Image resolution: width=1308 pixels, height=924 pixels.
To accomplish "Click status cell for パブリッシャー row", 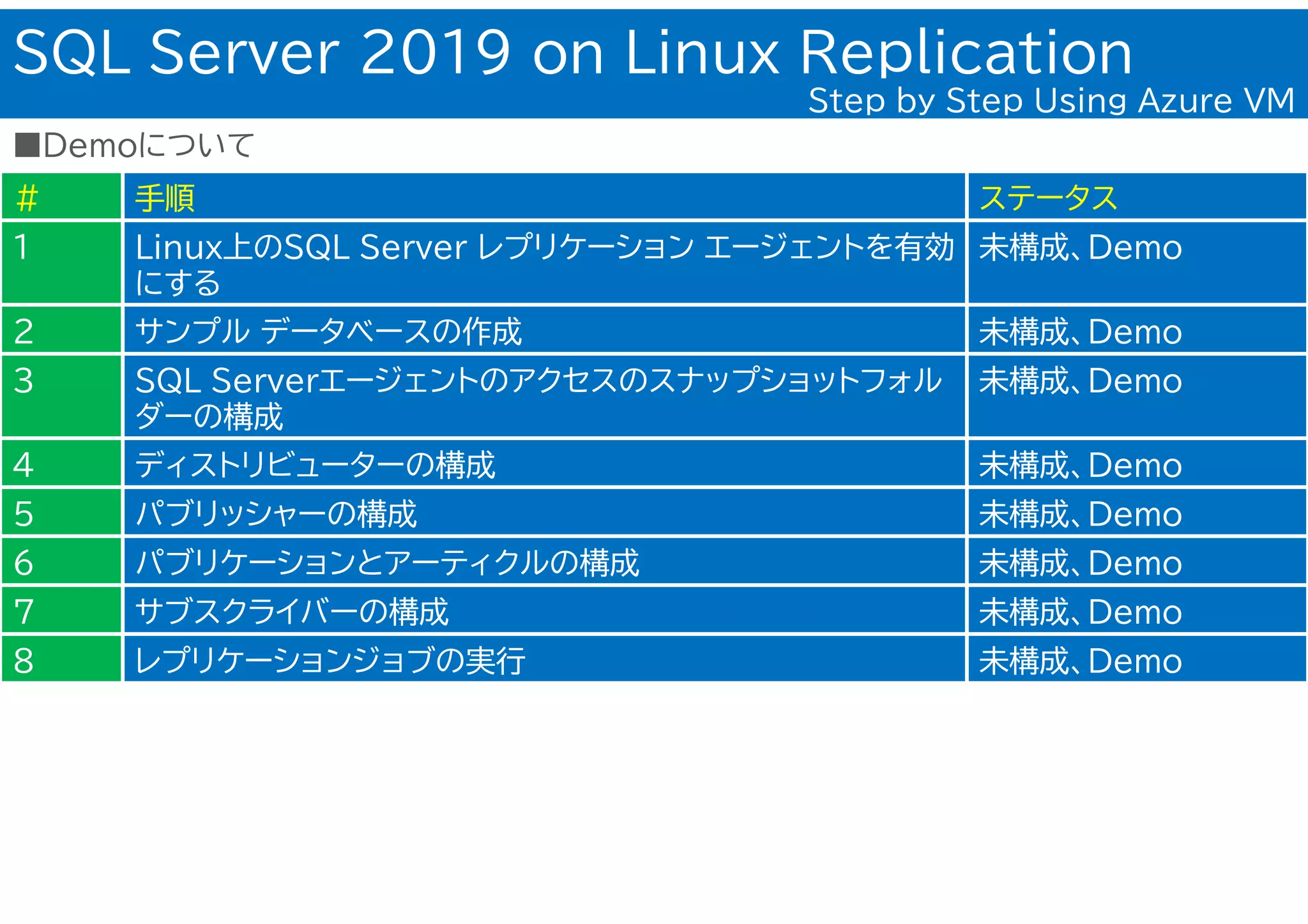I will pos(1137,512).
